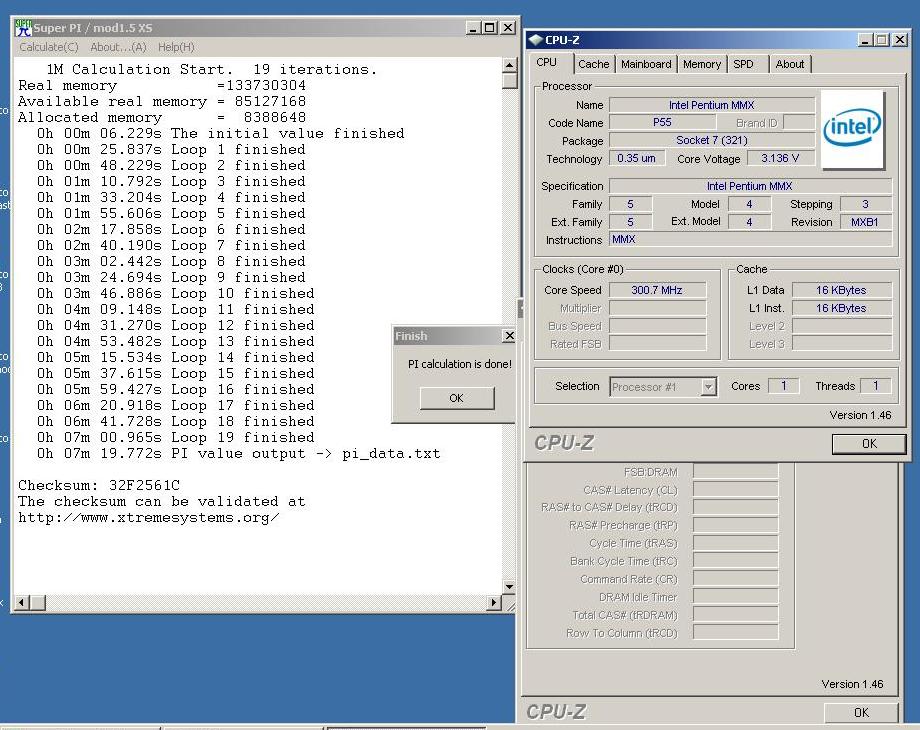Open the Help(H) menu in Super PI
Image resolution: width=920 pixels, height=730 pixels.
(x=176, y=47)
